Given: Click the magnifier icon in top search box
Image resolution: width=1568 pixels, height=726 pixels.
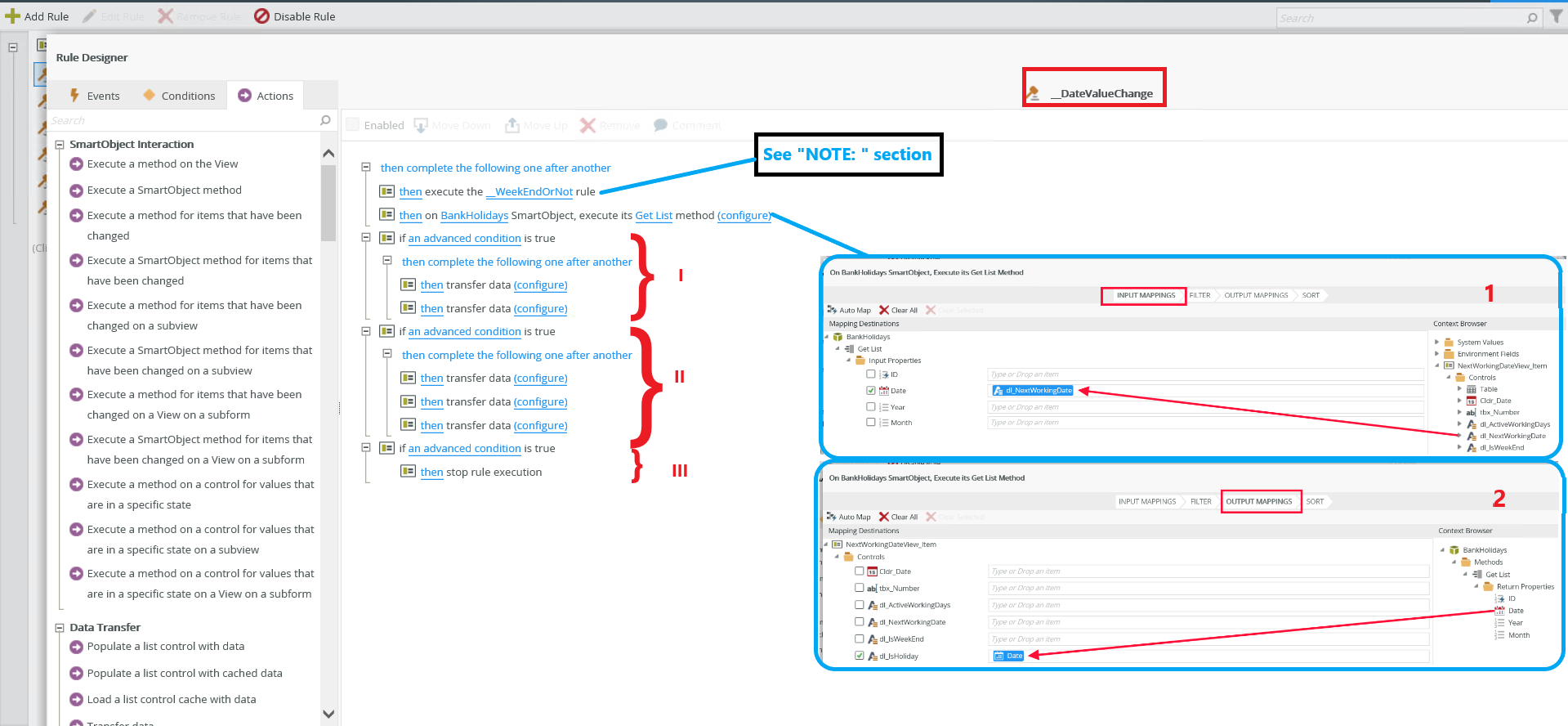Looking at the screenshot, I should (1532, 18).
